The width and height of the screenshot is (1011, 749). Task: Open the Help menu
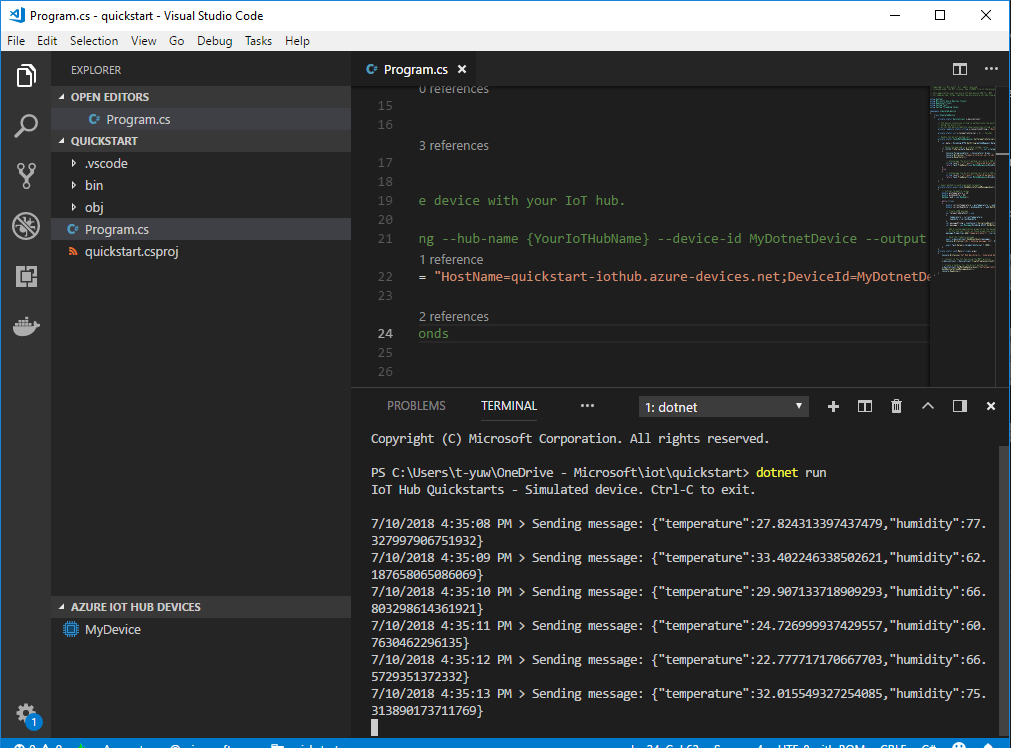[x=297, y=41]
